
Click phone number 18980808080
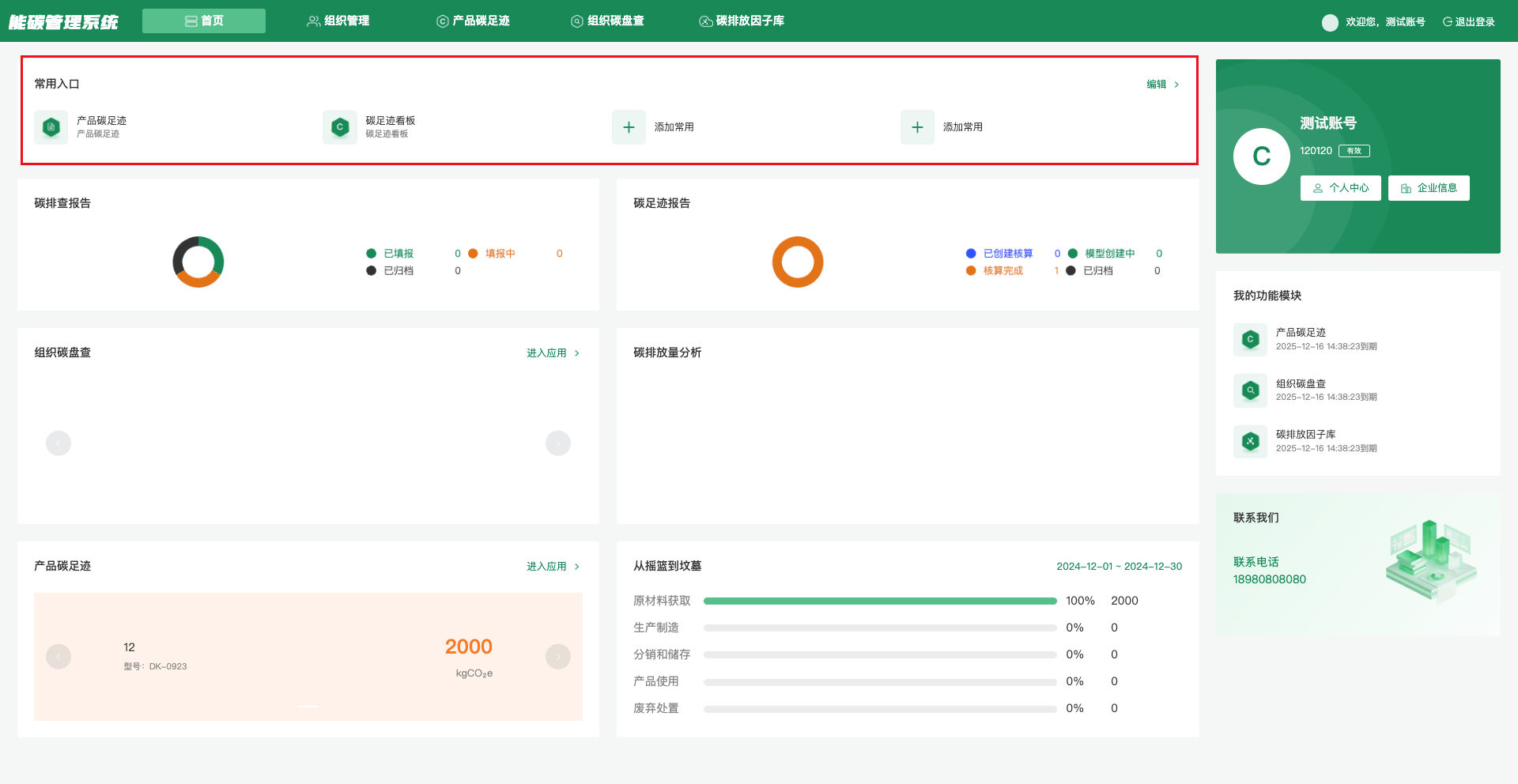click(x=1270, y=579)
